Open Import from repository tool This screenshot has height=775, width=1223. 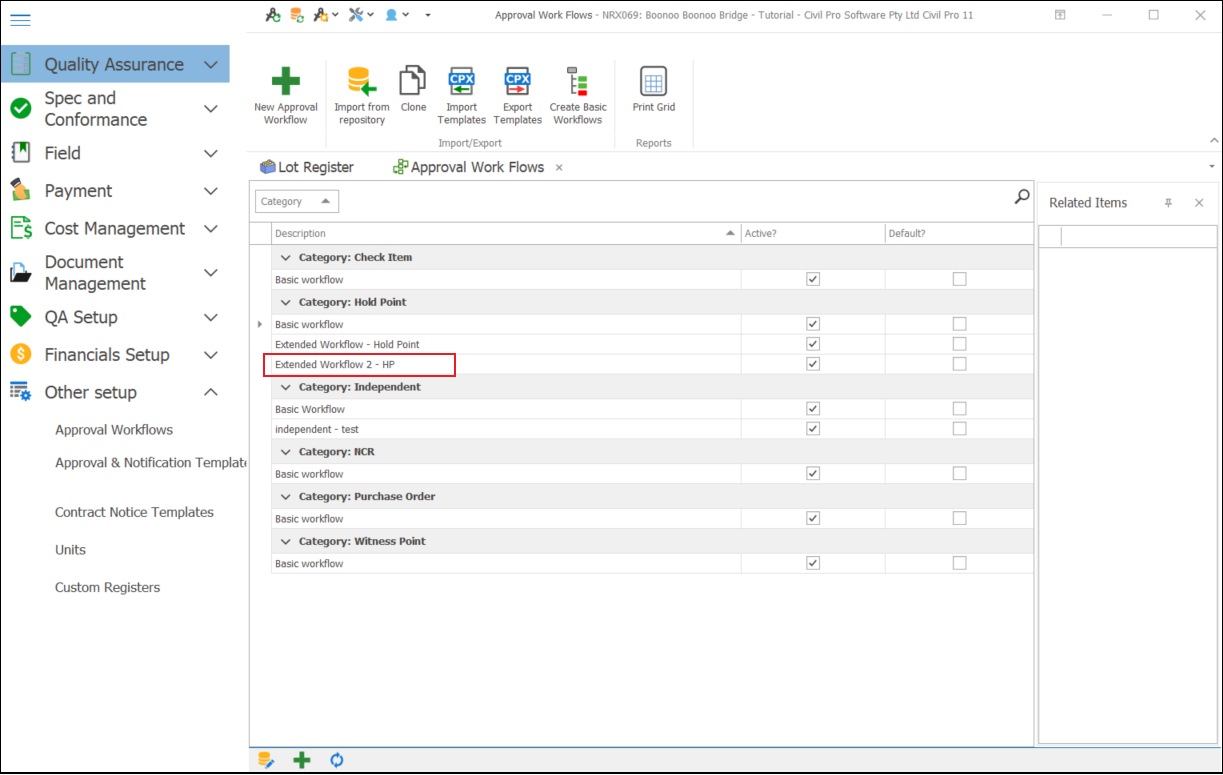pos(361,82)
